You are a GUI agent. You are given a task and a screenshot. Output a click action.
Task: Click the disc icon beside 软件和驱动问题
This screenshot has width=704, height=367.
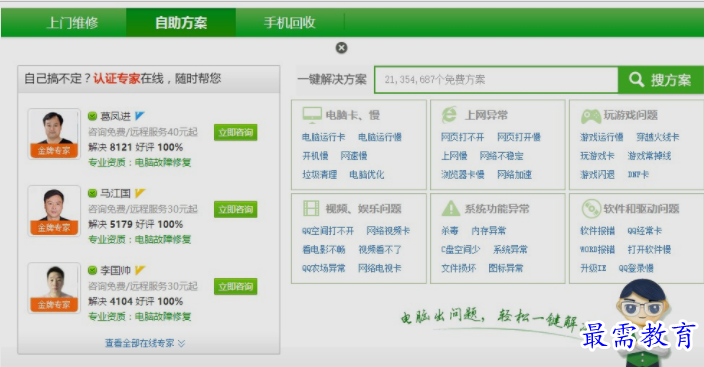click(590, 209)
